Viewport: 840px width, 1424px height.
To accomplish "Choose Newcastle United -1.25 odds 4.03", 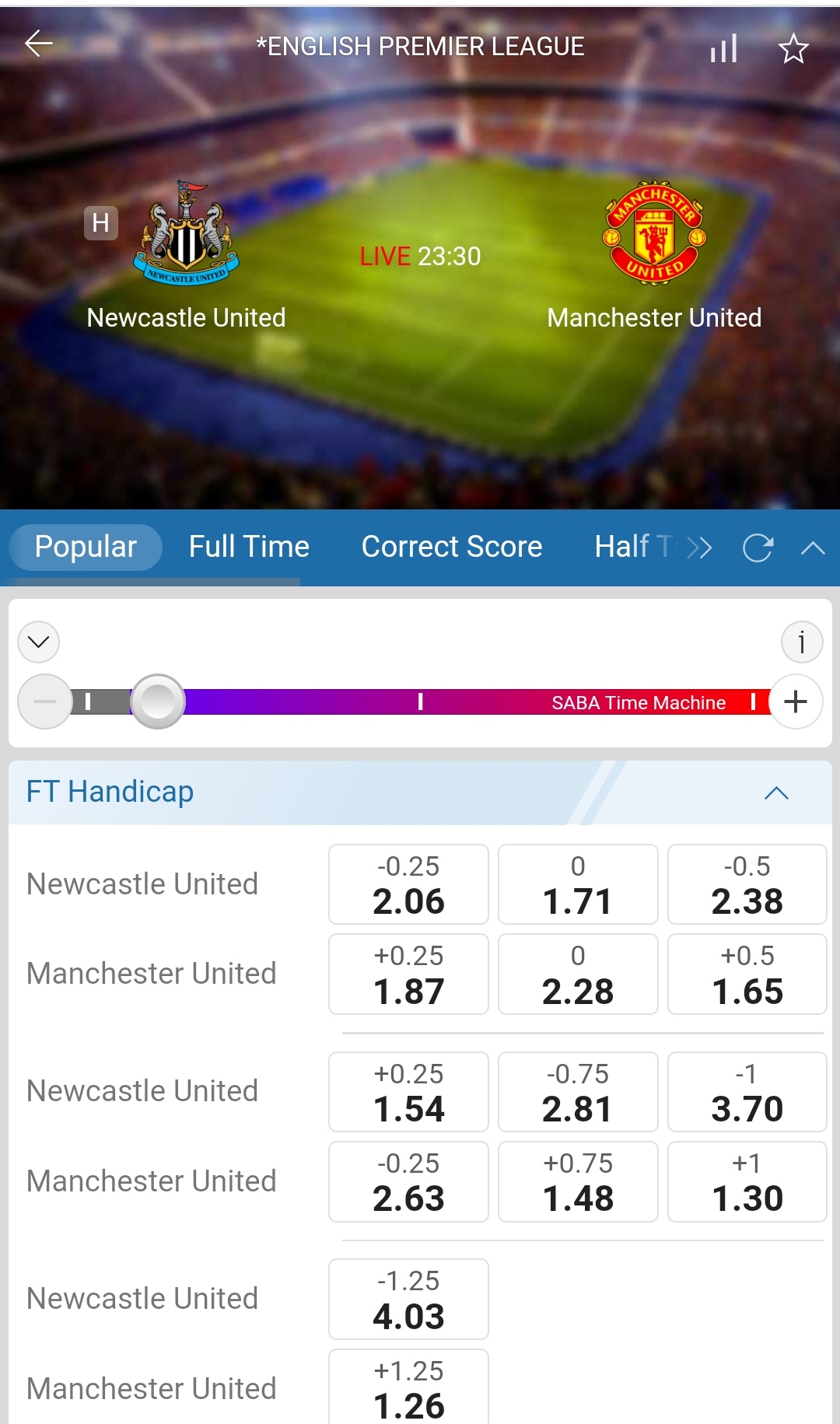I will click(408, 1300).
